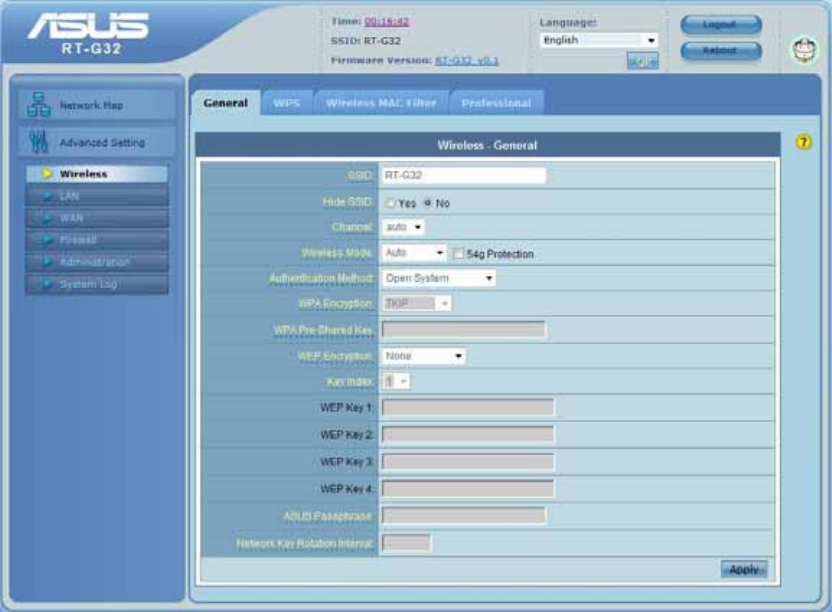This screenshot has width=832, height=612.
Task: Click the ASUS mascot face icon
Action: pyautogui.click(x=805, y=50)
